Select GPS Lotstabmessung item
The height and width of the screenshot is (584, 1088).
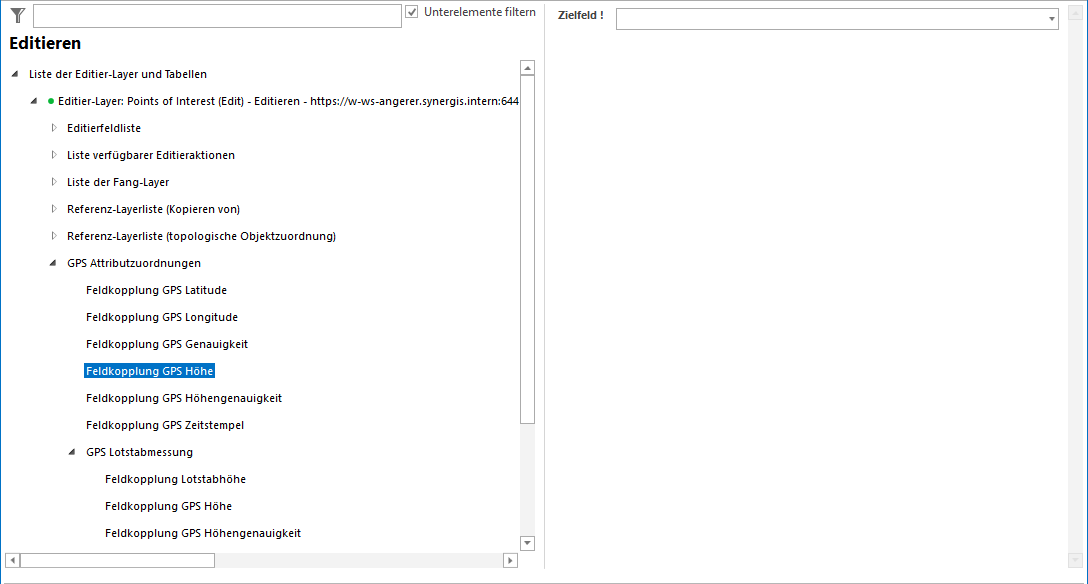click(x=139, y=453)
